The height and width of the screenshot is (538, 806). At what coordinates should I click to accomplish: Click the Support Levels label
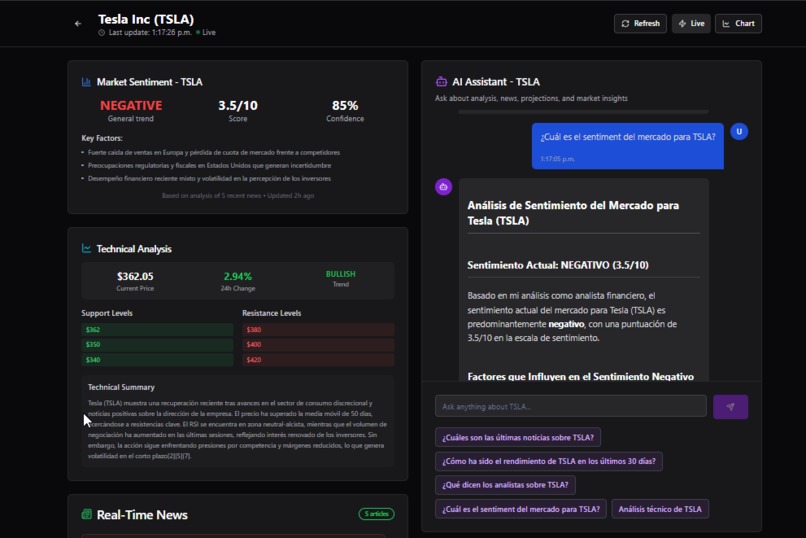(107, 313)
